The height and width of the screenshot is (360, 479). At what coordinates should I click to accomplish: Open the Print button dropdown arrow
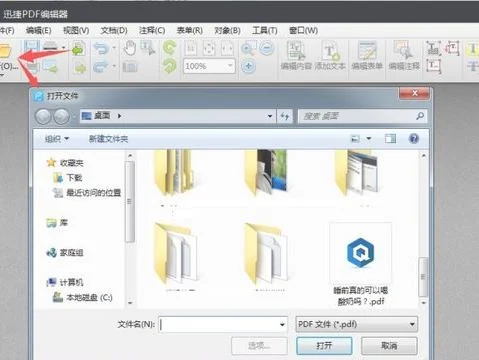click(63, 48)
